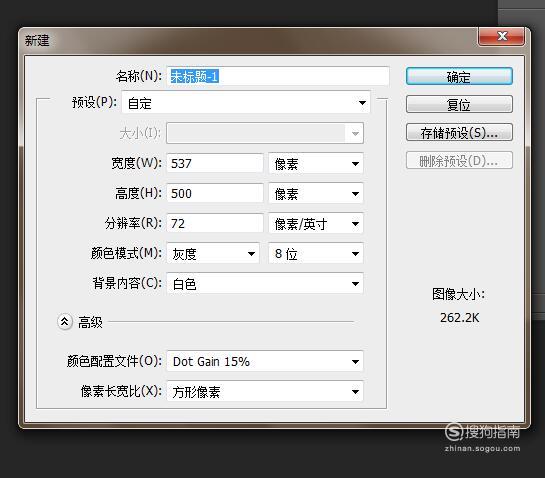Open the 颜色配置文件 Dot Gain 15% dropdown
Viewport: 545px width, 478px height.
265,362
